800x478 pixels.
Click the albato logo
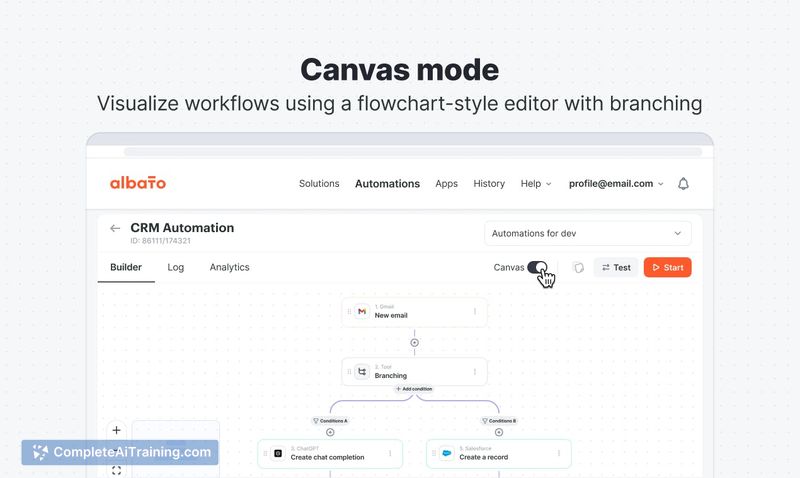(138, 183)
